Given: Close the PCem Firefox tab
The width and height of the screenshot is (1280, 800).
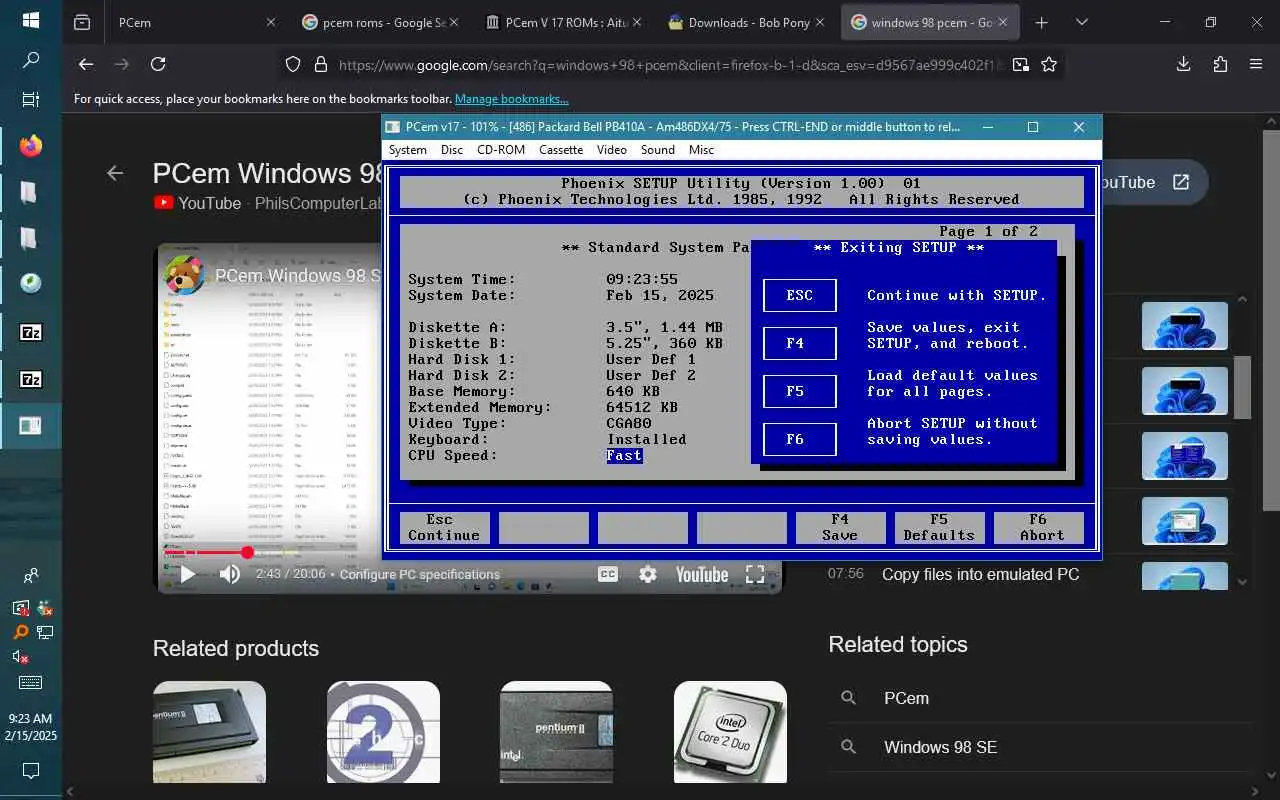Looking at the screenshot, I should [x=270, y=22].
